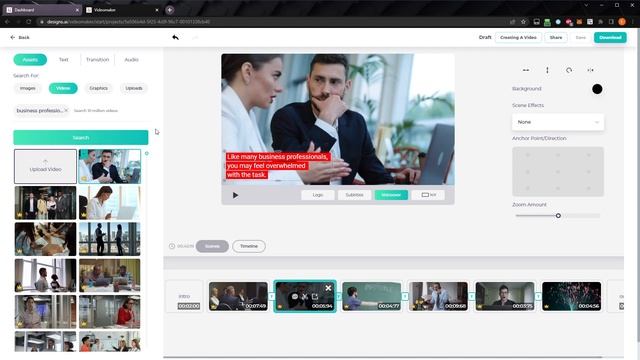Click the clock duration icon near Scenes
640x360 pixels.
pyautogui.click(x=172, y=246)
